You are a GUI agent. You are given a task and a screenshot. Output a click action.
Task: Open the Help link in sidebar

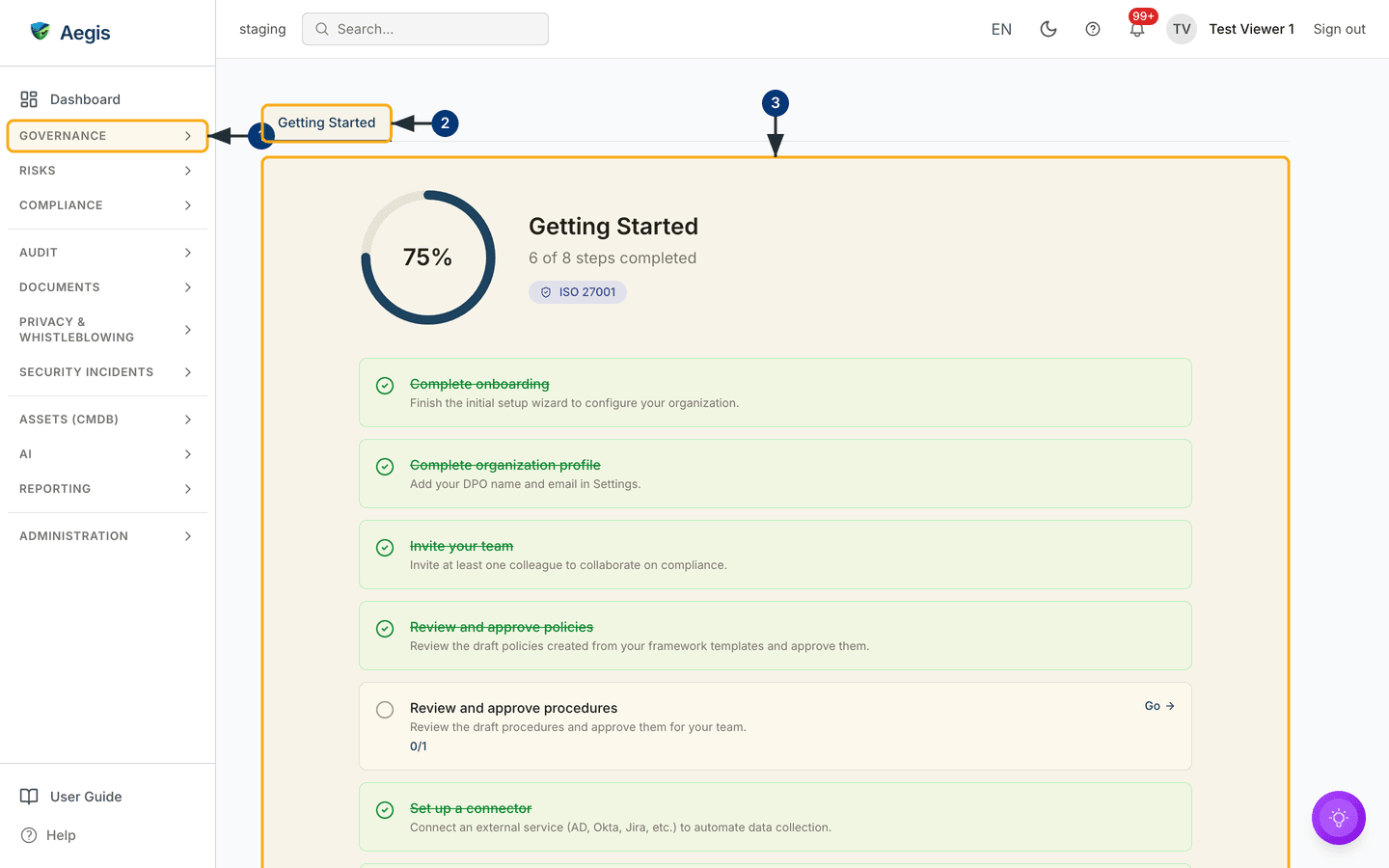(x=61, y=835)
